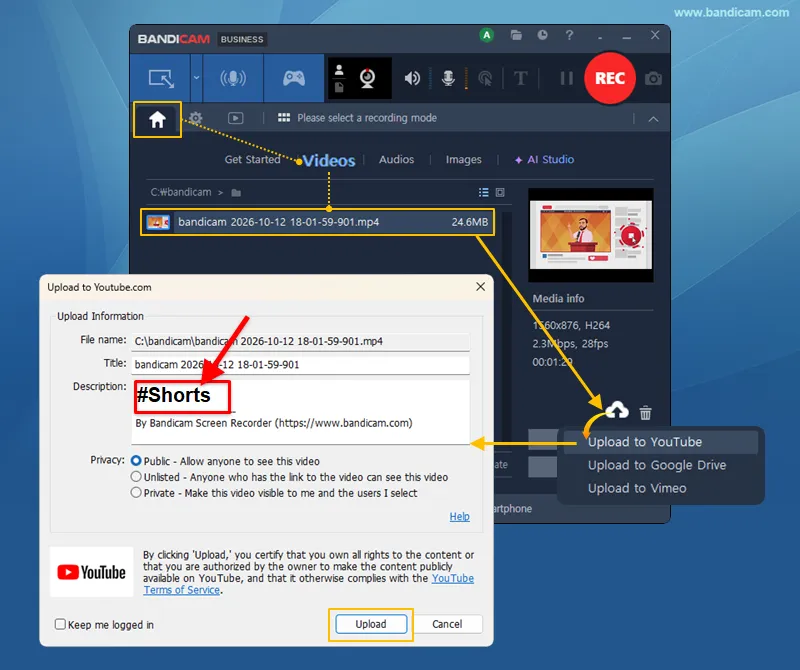The width and height of the screenshot is (800, 670).
Task: Switch to the Audios tab
Action: pyautogui.click(x=396, y=159)
